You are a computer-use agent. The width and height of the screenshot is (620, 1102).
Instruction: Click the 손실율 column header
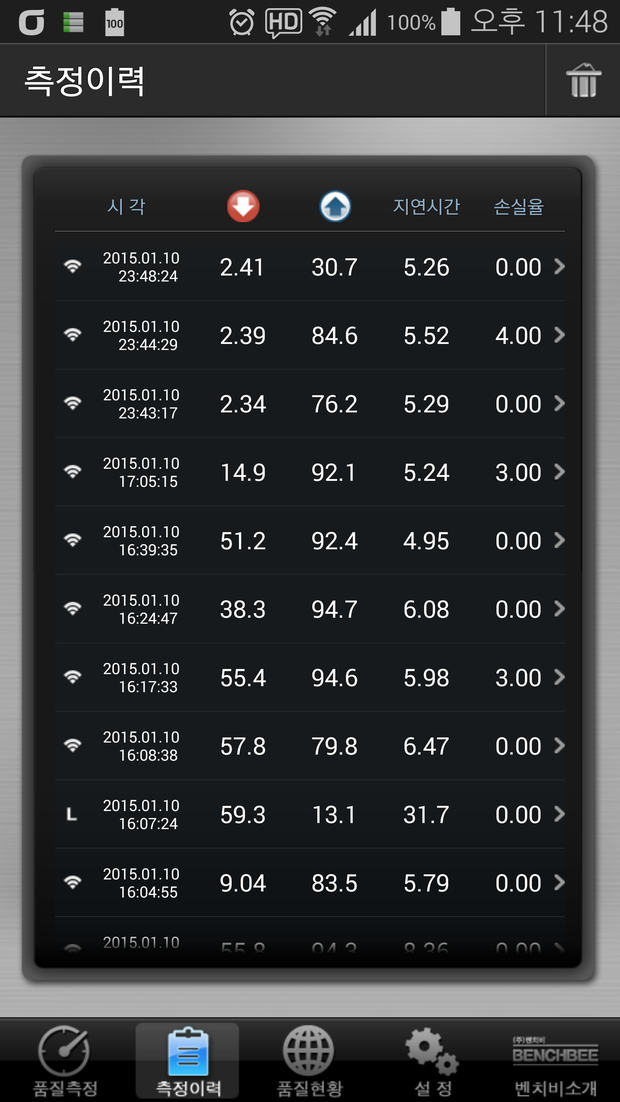point(519,207)
